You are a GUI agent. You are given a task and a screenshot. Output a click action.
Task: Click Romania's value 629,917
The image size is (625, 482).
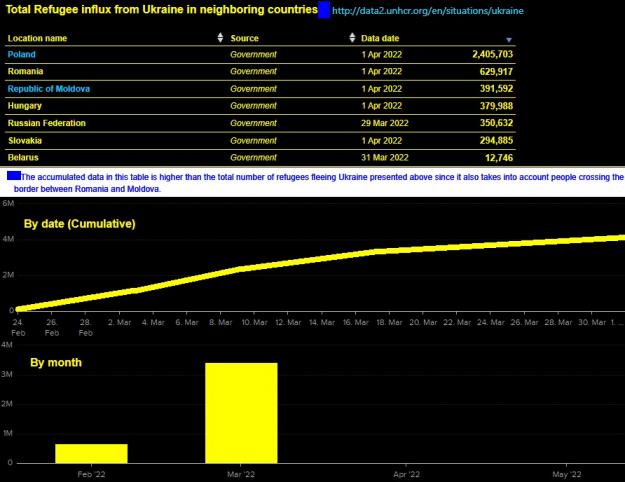[496, 72]
